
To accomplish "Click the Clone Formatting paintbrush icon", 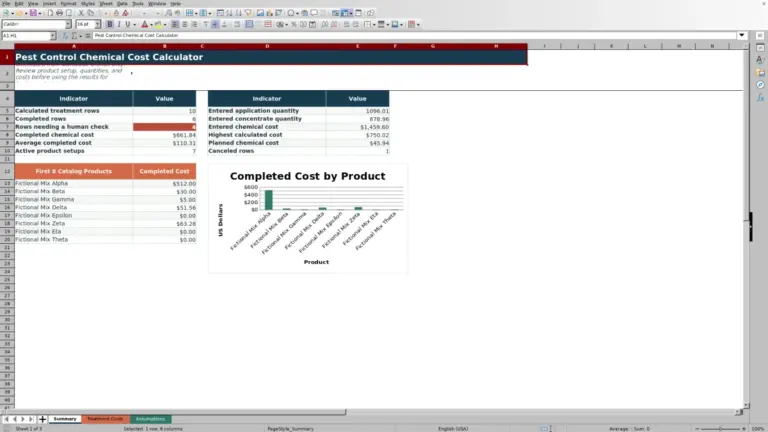I will (116, 13).
